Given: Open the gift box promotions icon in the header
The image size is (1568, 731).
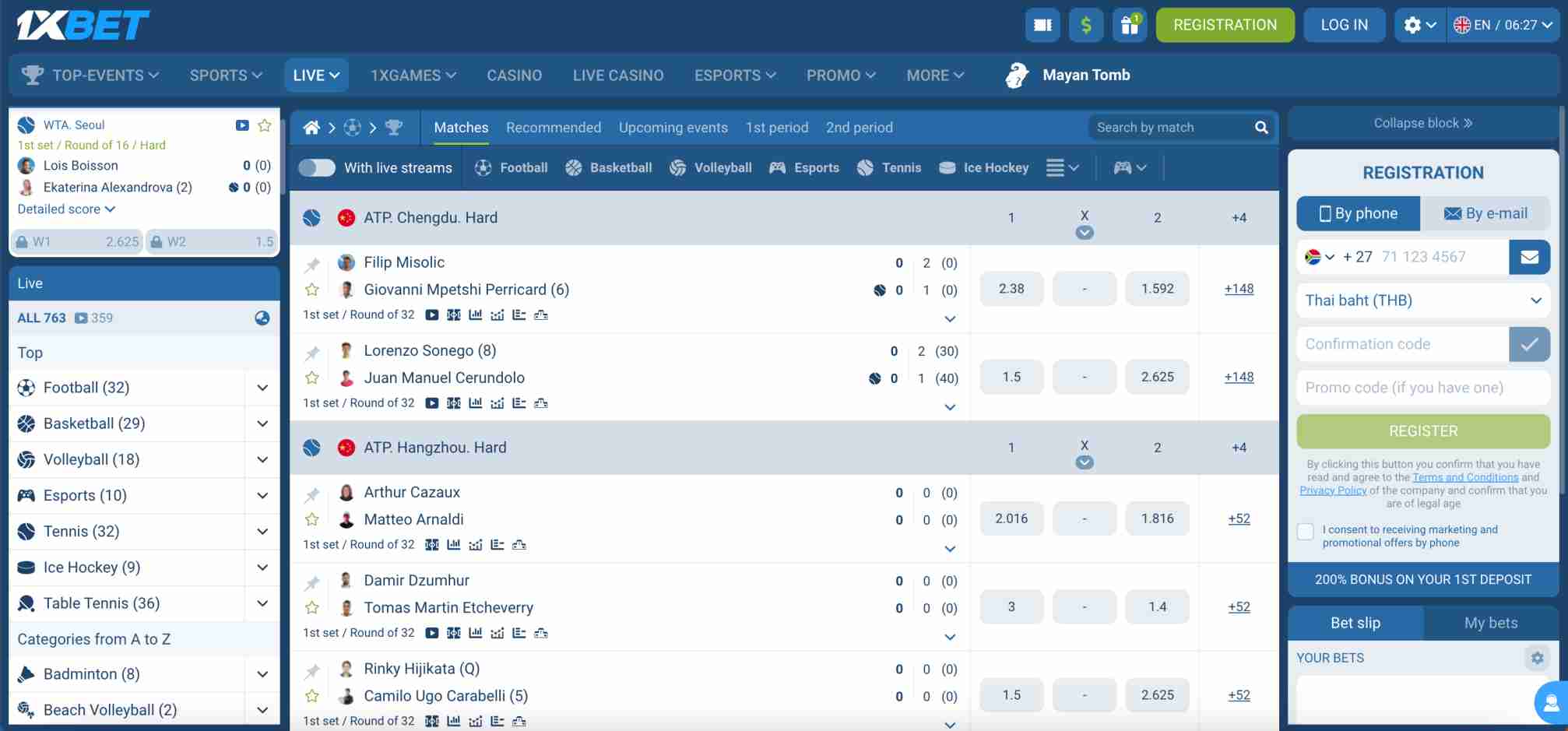Looking at the screenshot, I should coord(1130,25).
